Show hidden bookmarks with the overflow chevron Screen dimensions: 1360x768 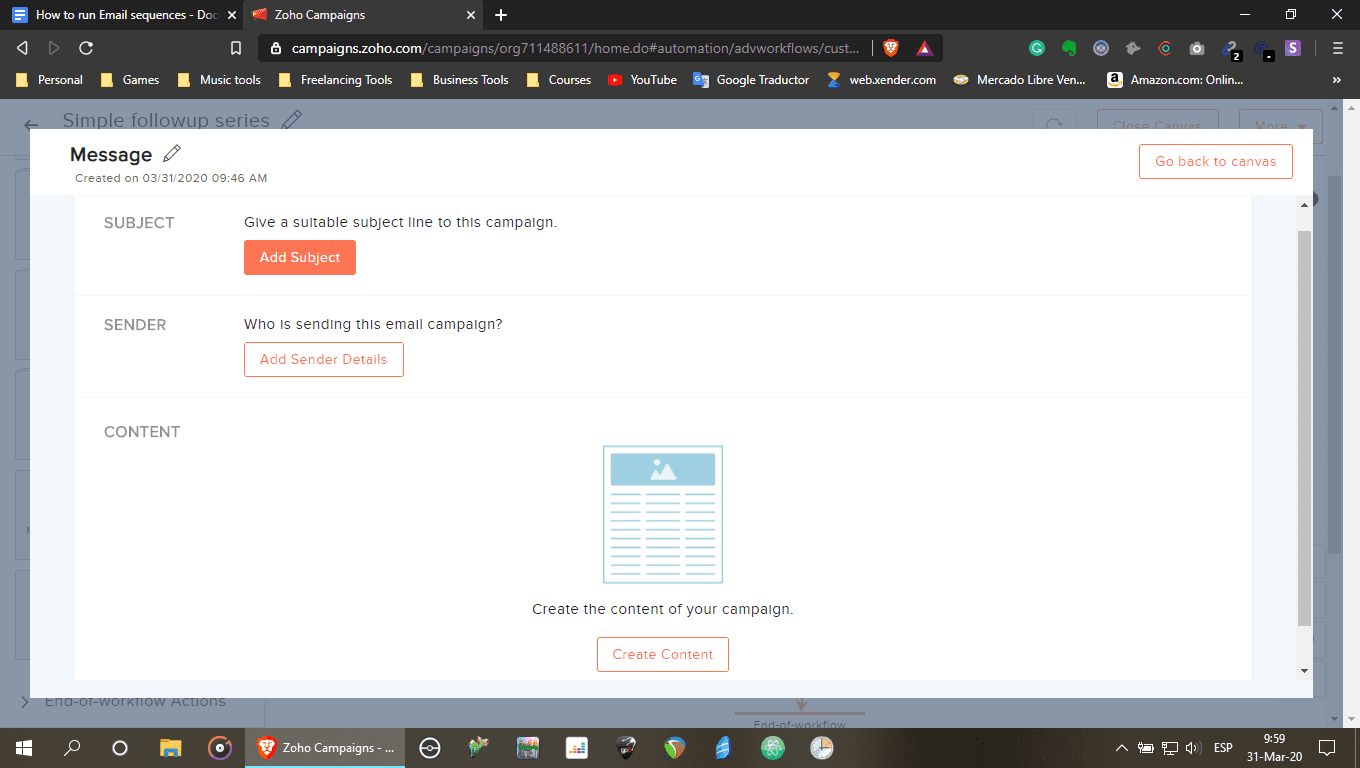tap(1337, 79)
